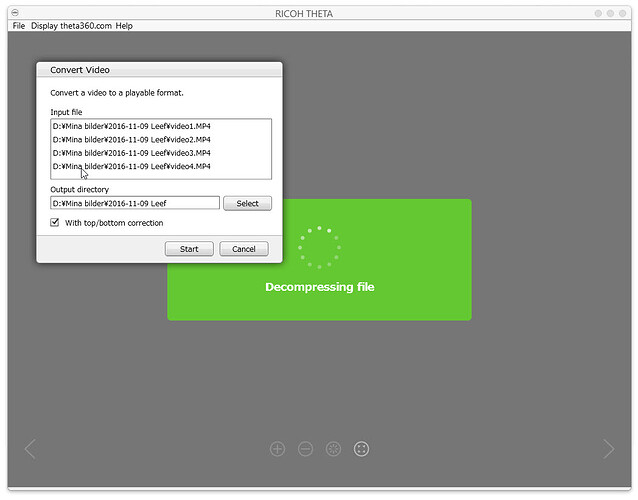638x500 pixels.
Task: Click the Convert Video dialog title
Action: pyautogui.click(x=80, y=70)
